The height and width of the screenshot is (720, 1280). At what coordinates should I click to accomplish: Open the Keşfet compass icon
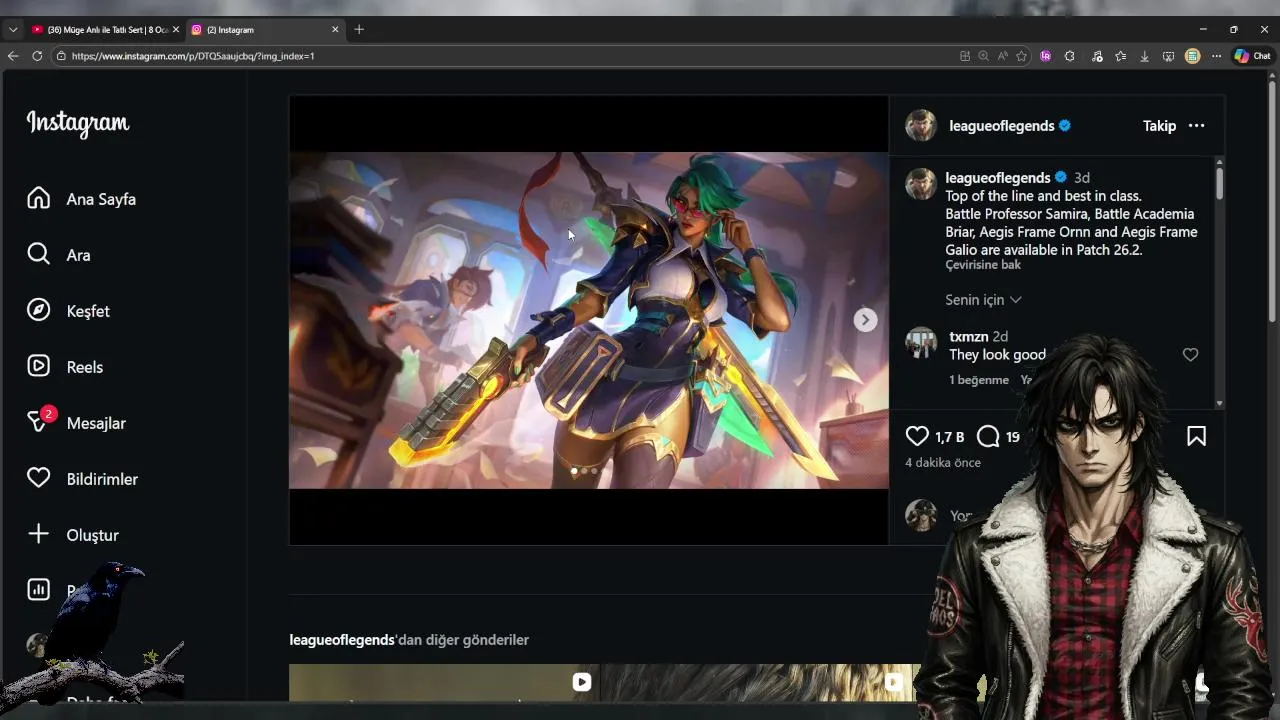[x=38, y=310]
